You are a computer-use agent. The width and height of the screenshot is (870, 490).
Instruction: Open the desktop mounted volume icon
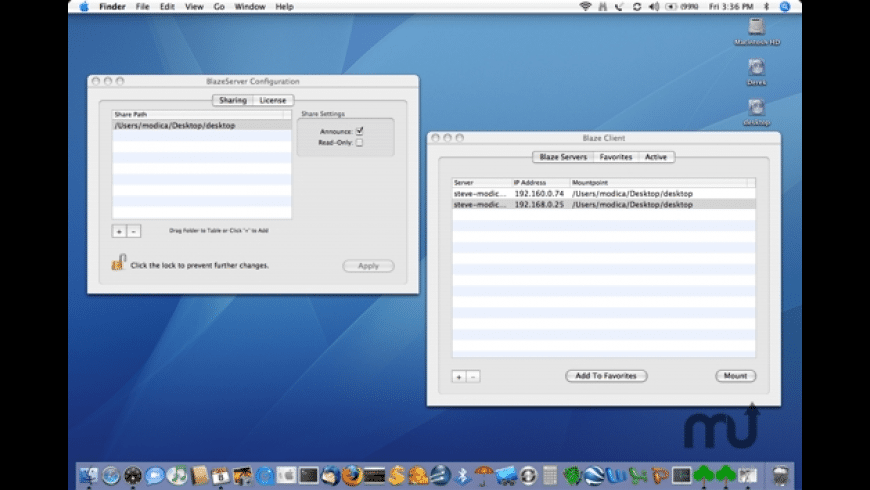pos(757,108)
